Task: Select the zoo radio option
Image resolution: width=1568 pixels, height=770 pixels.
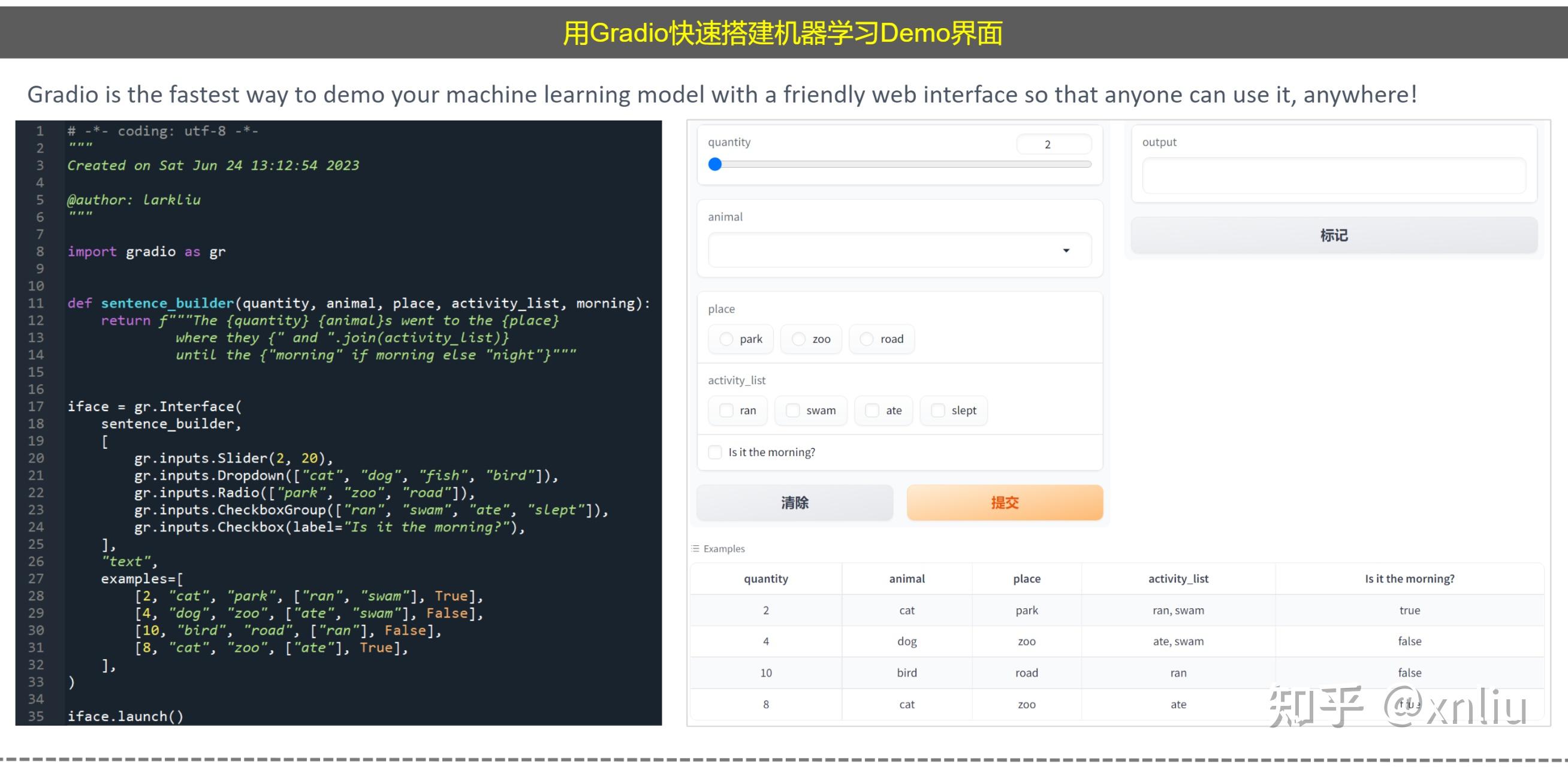Action: coord(798,339)
